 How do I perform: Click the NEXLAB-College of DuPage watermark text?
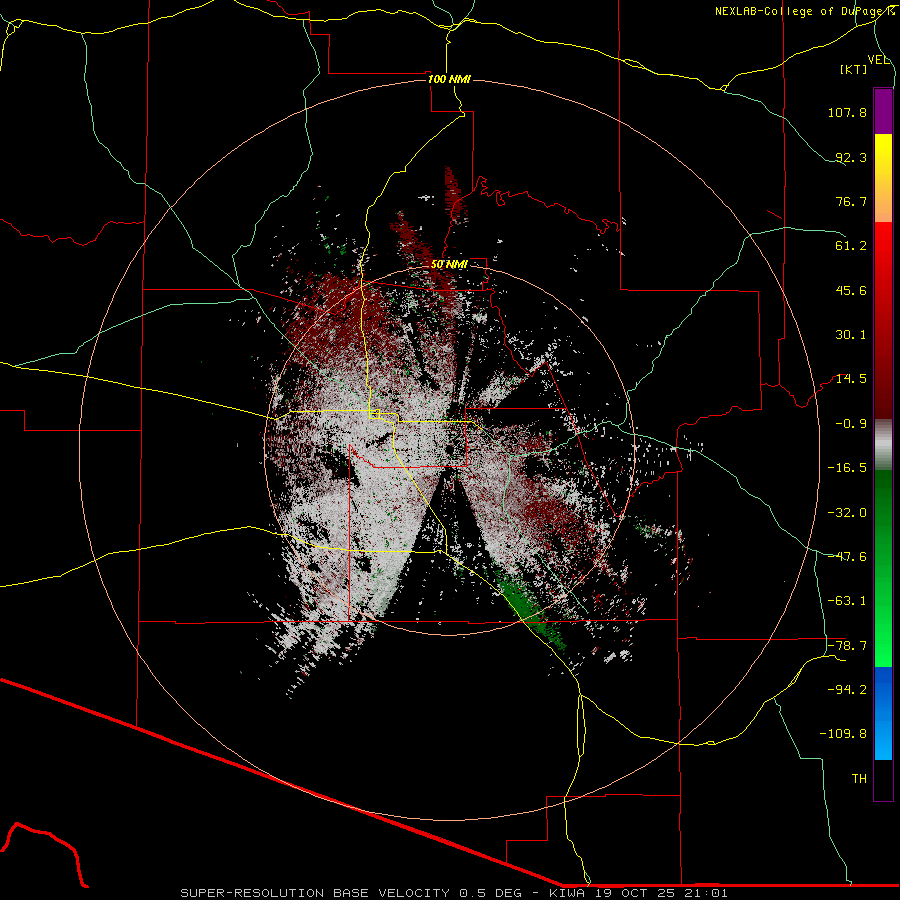click(804, 11)
